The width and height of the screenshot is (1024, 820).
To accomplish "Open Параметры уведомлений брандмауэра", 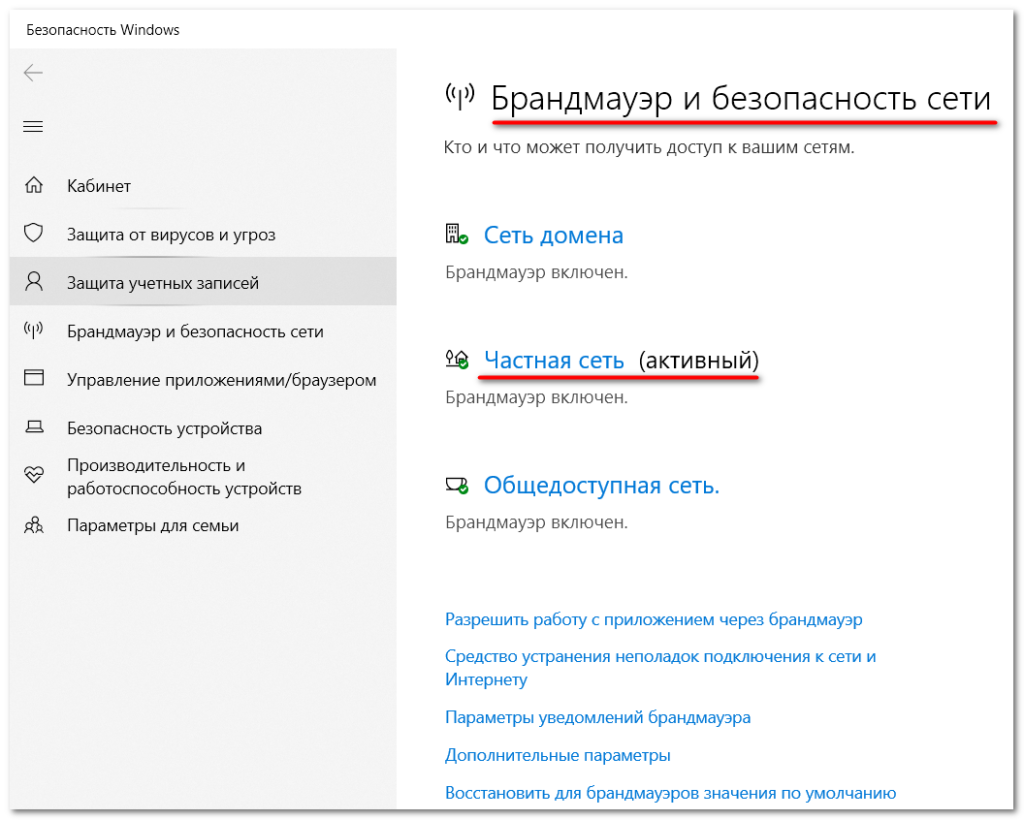I will point(598,717).
